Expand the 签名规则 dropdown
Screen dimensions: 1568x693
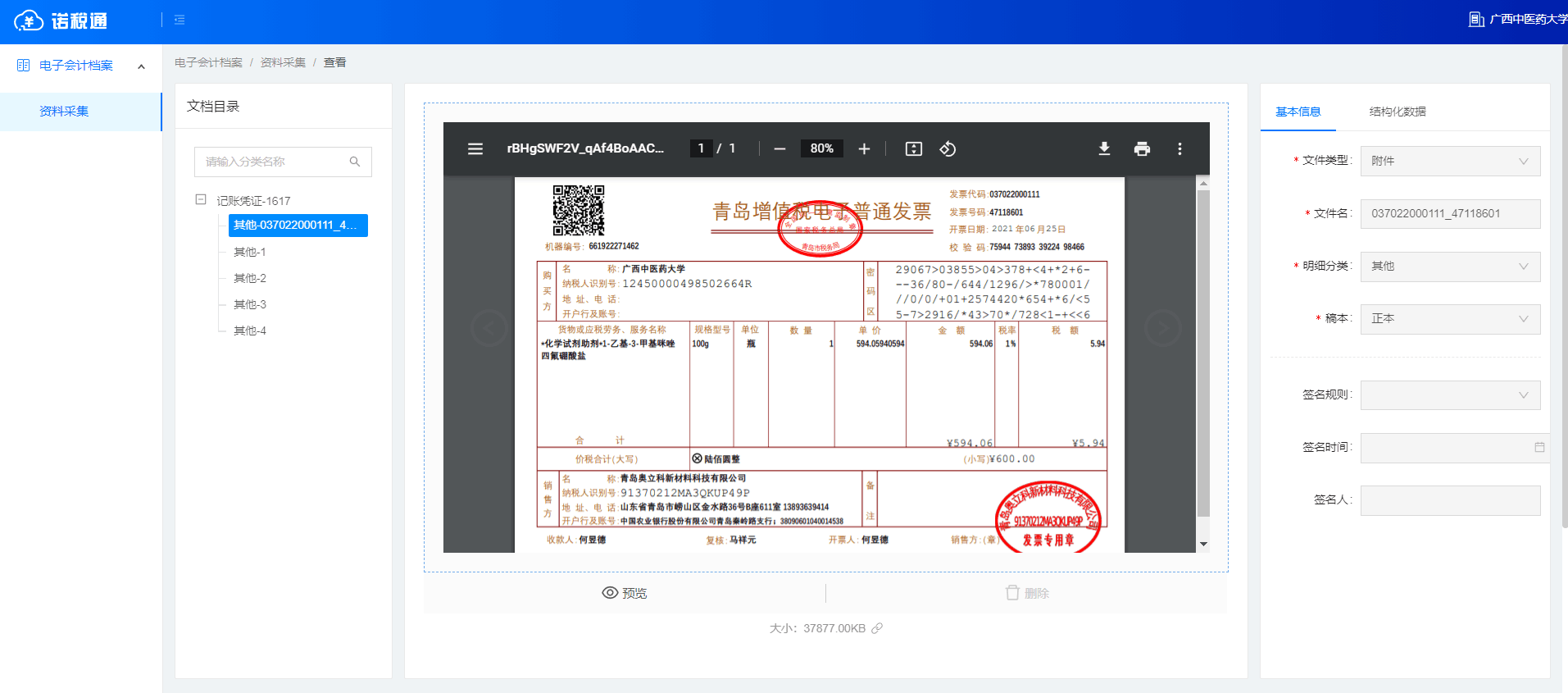[x=1449, y=395]
